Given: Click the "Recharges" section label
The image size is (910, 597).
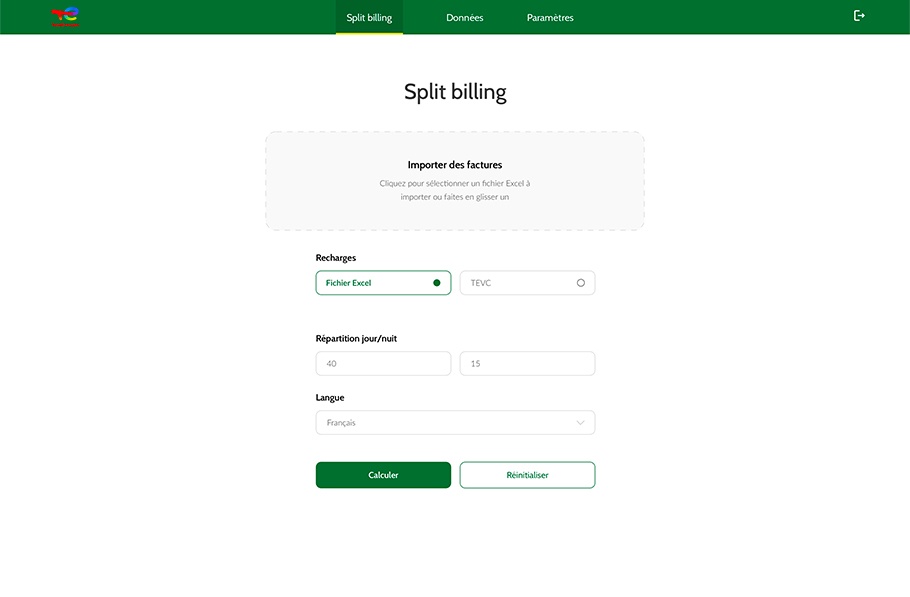Looking at the screenshot, I should coord(336,258).
